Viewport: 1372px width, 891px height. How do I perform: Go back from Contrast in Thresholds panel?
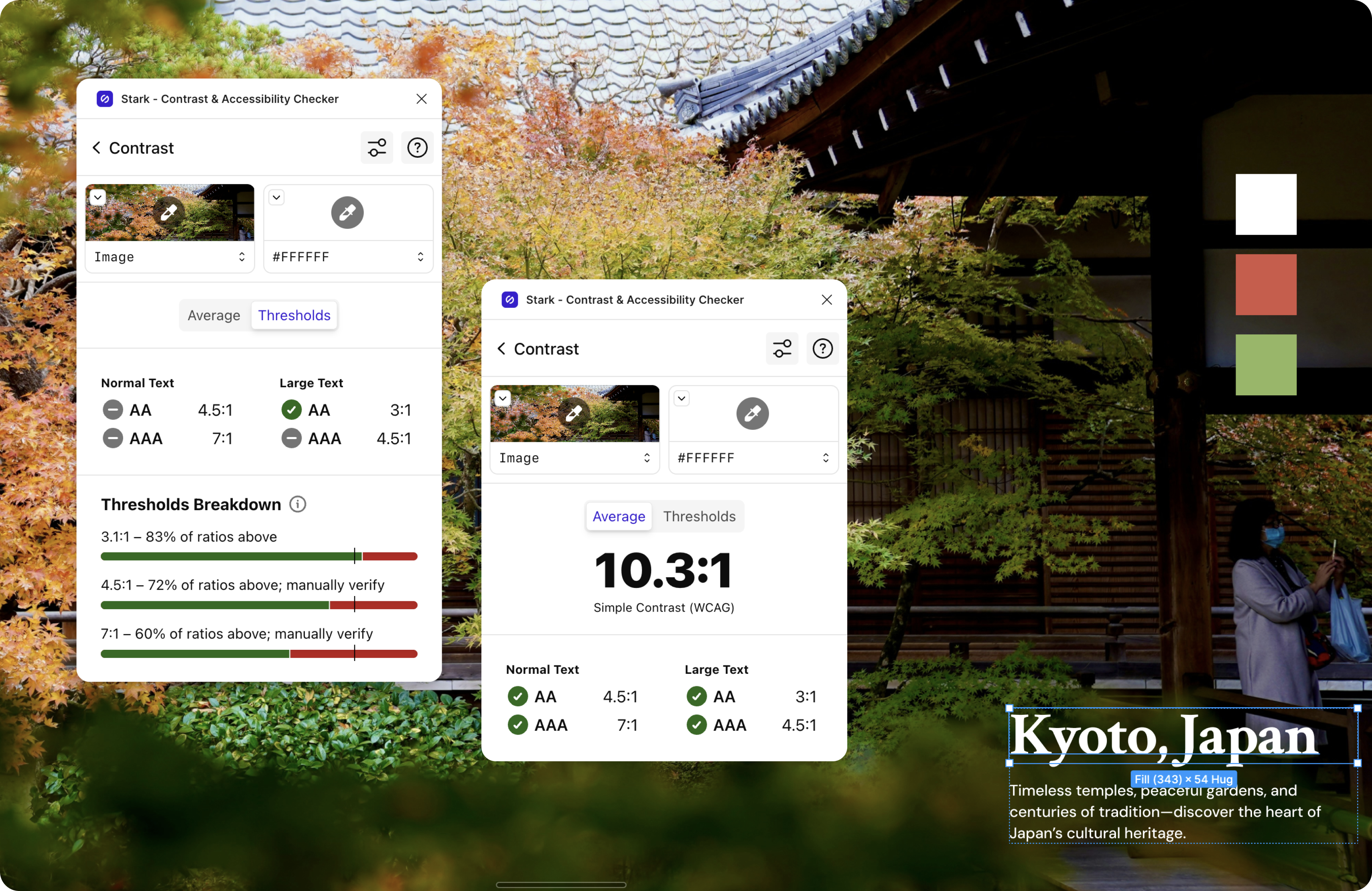[x=97, y=148]
